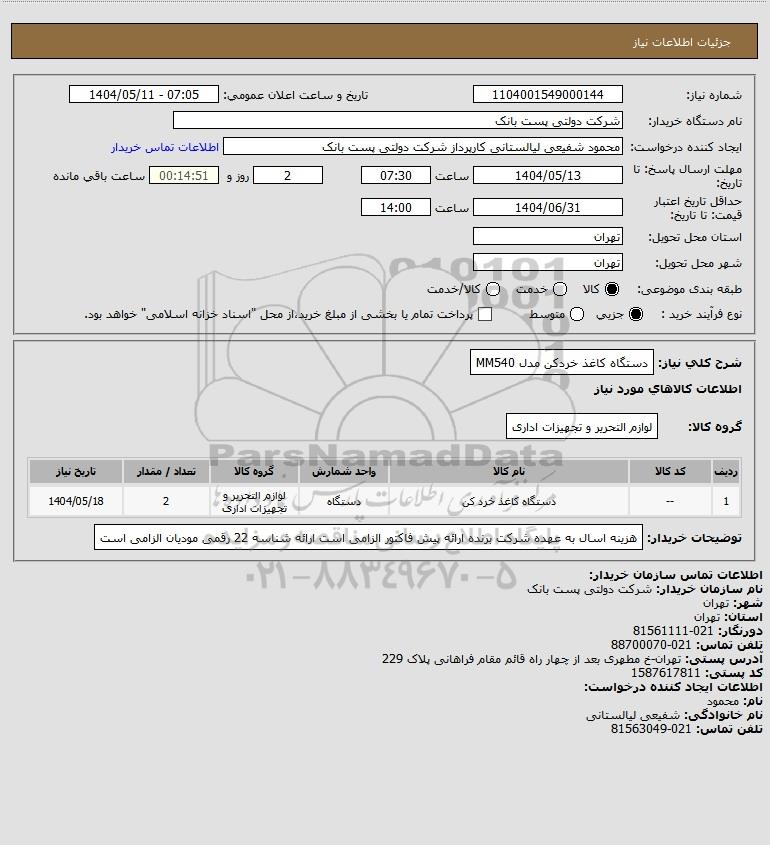Click the phone number 88700070-021
The width and height of the screenshot is (770, 845).
click(651, 645)
